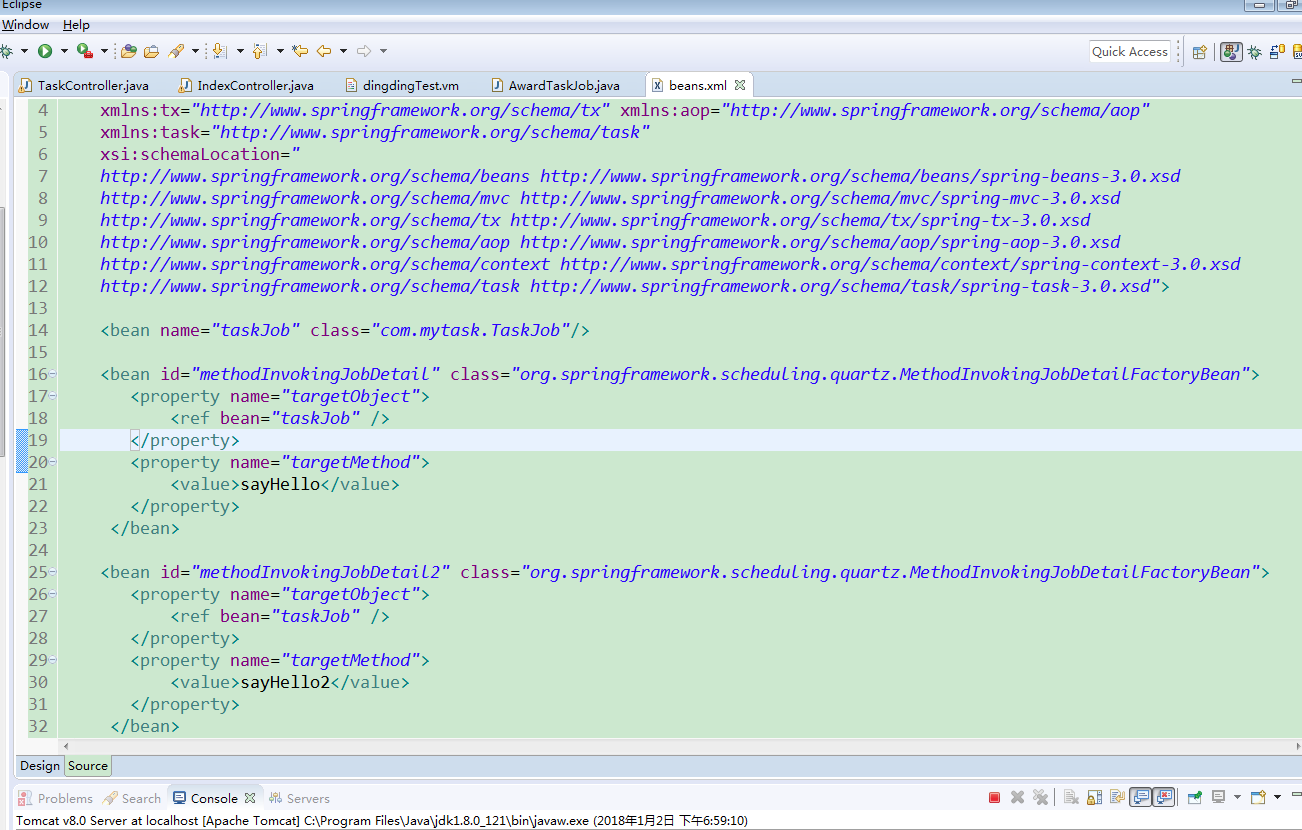Click the green Run button

(x=44, y=51)
